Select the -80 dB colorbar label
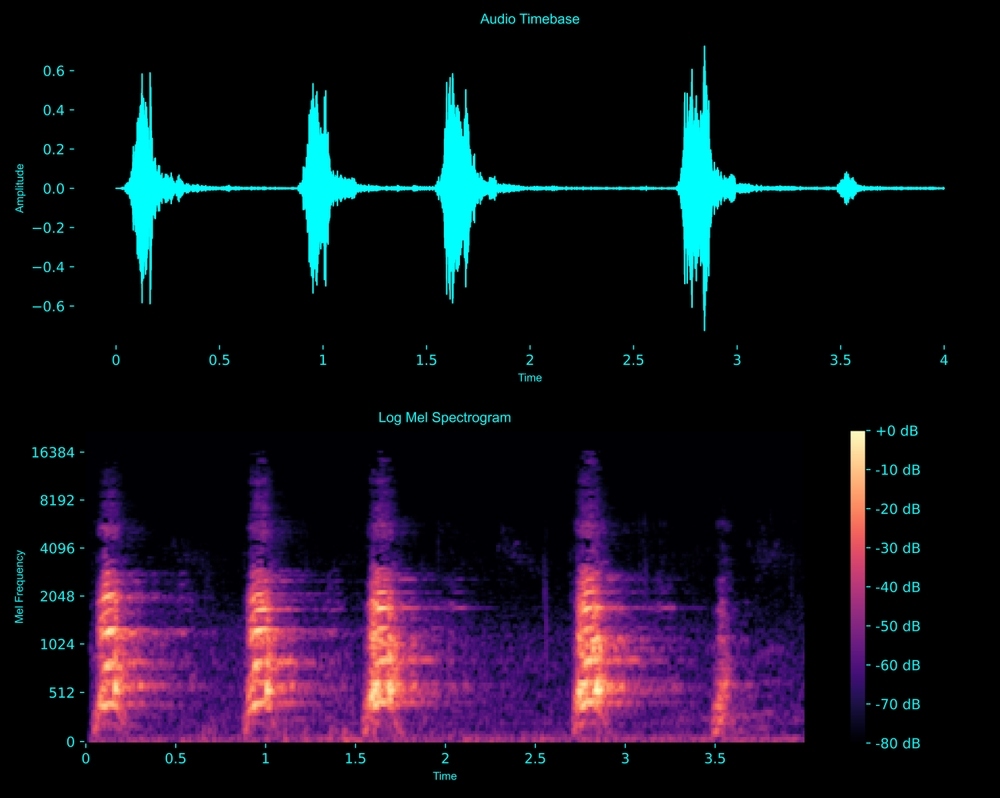 (896, 743)
